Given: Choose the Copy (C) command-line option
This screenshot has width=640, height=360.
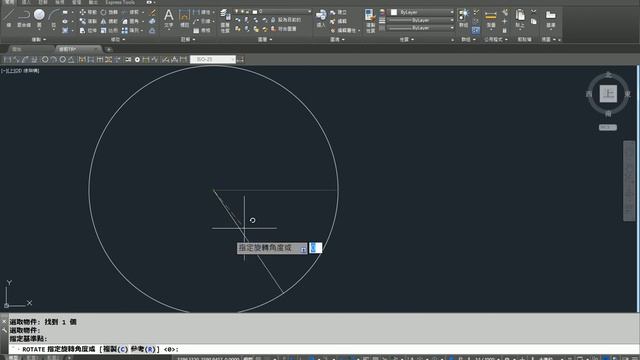Looking at the screenshot, I should pyautogui.click(x=116, y=349).
